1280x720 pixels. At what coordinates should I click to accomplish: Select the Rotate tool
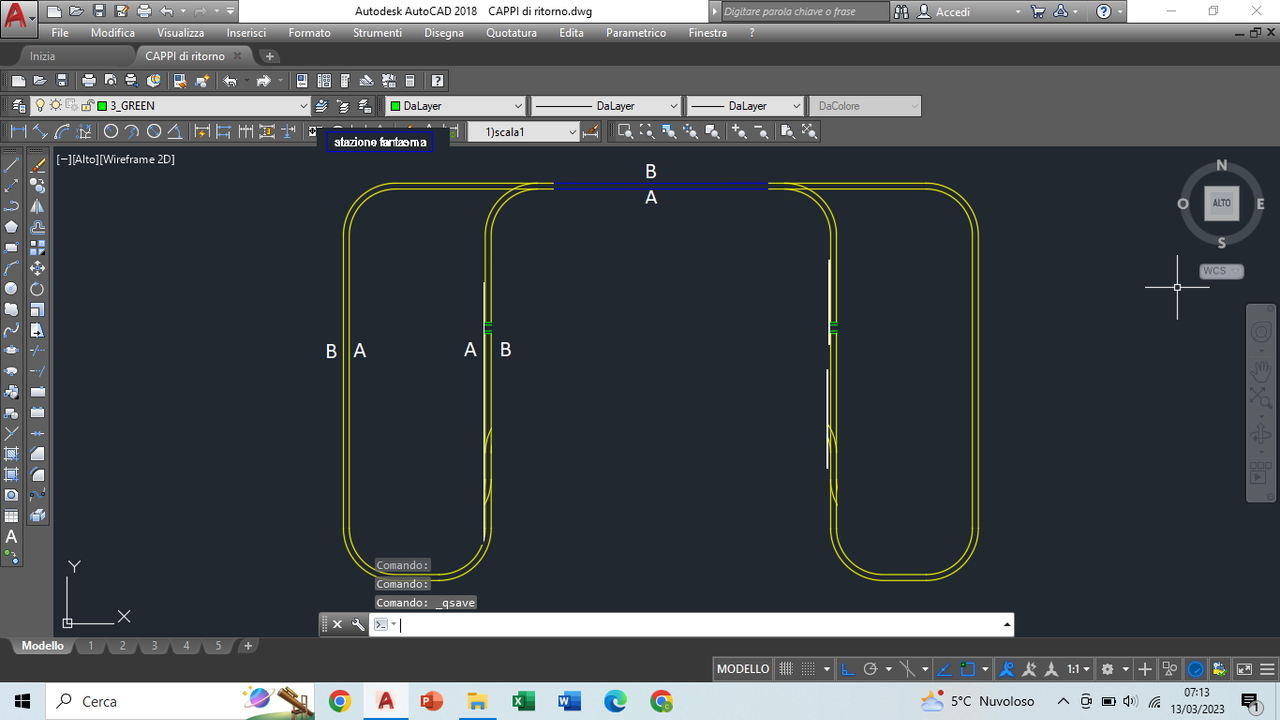click(37, 289)
